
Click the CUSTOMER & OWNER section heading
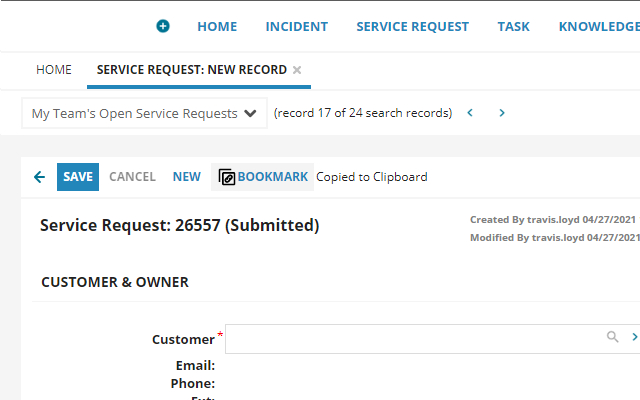(x=115, y=282)
